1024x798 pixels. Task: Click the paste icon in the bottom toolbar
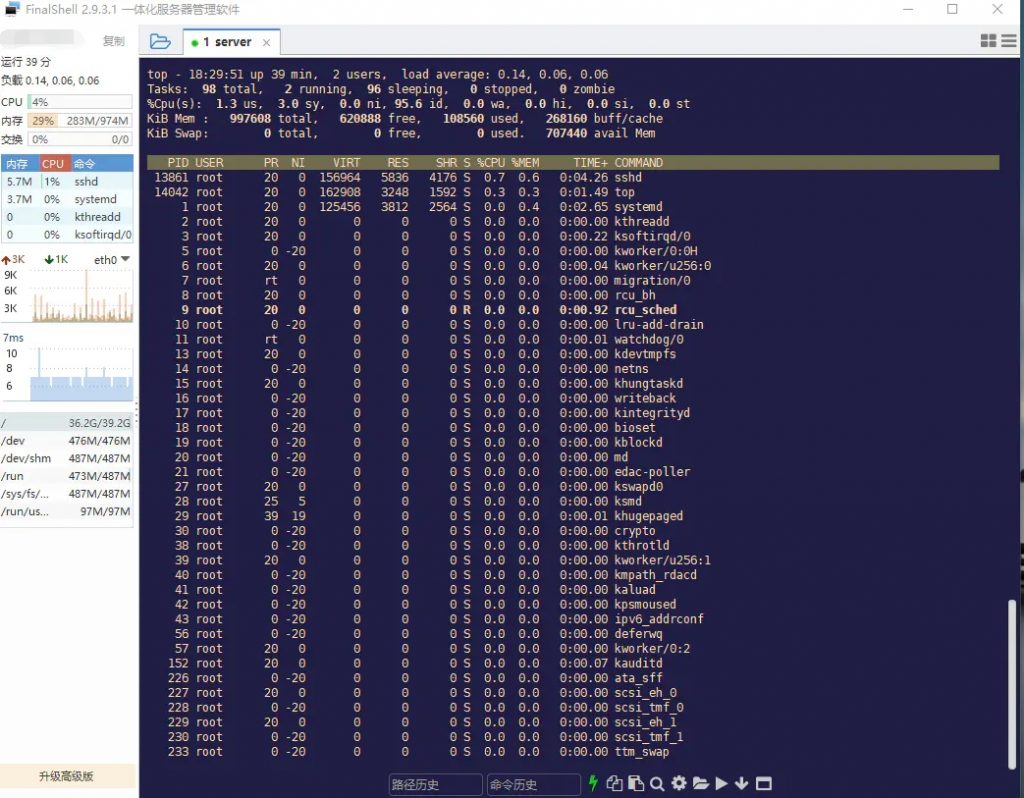click(636, 784)
